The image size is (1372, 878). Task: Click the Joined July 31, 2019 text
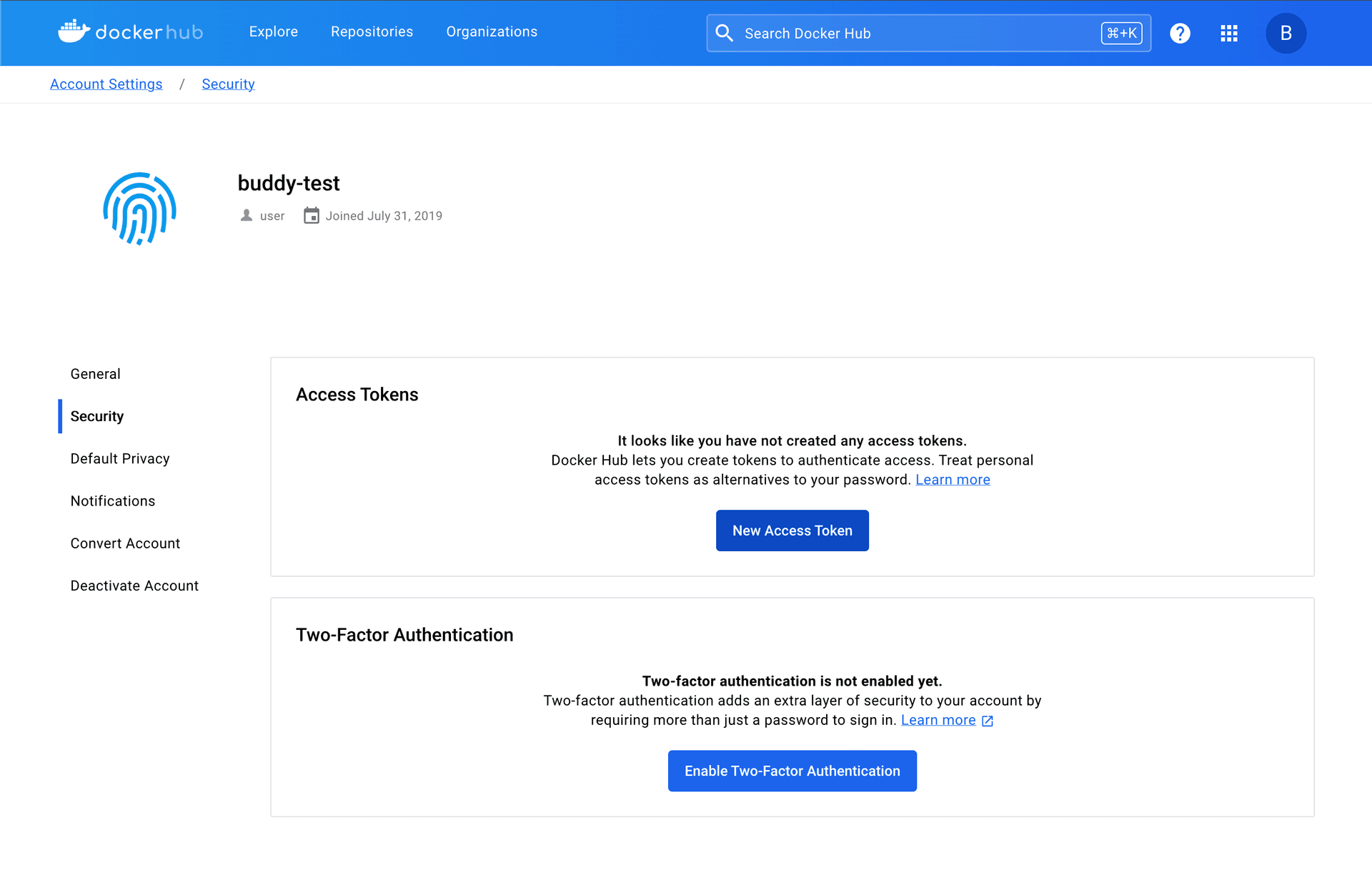pos(384,216)
